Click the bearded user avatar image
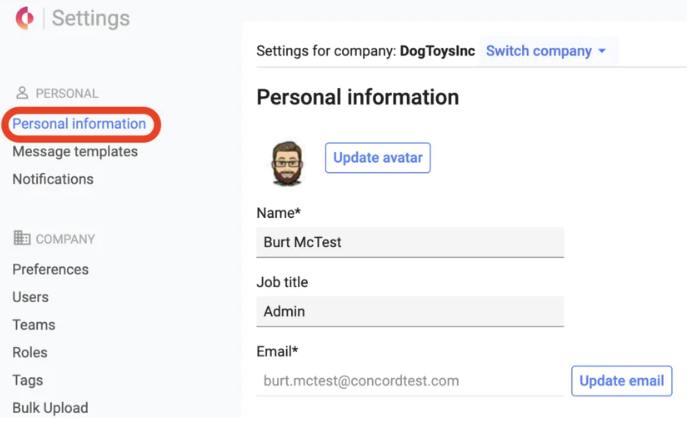 pos(287,163)
